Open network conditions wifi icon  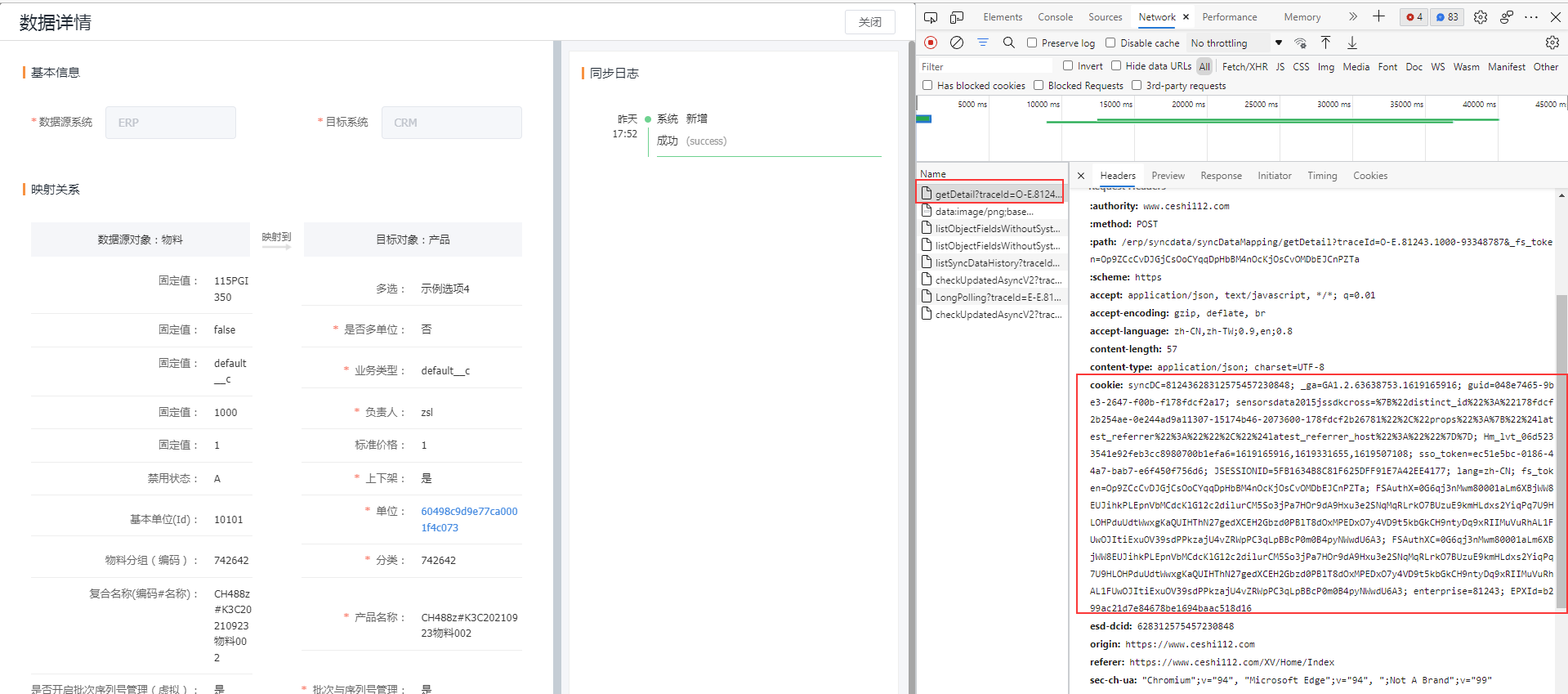pos(1300,43)
